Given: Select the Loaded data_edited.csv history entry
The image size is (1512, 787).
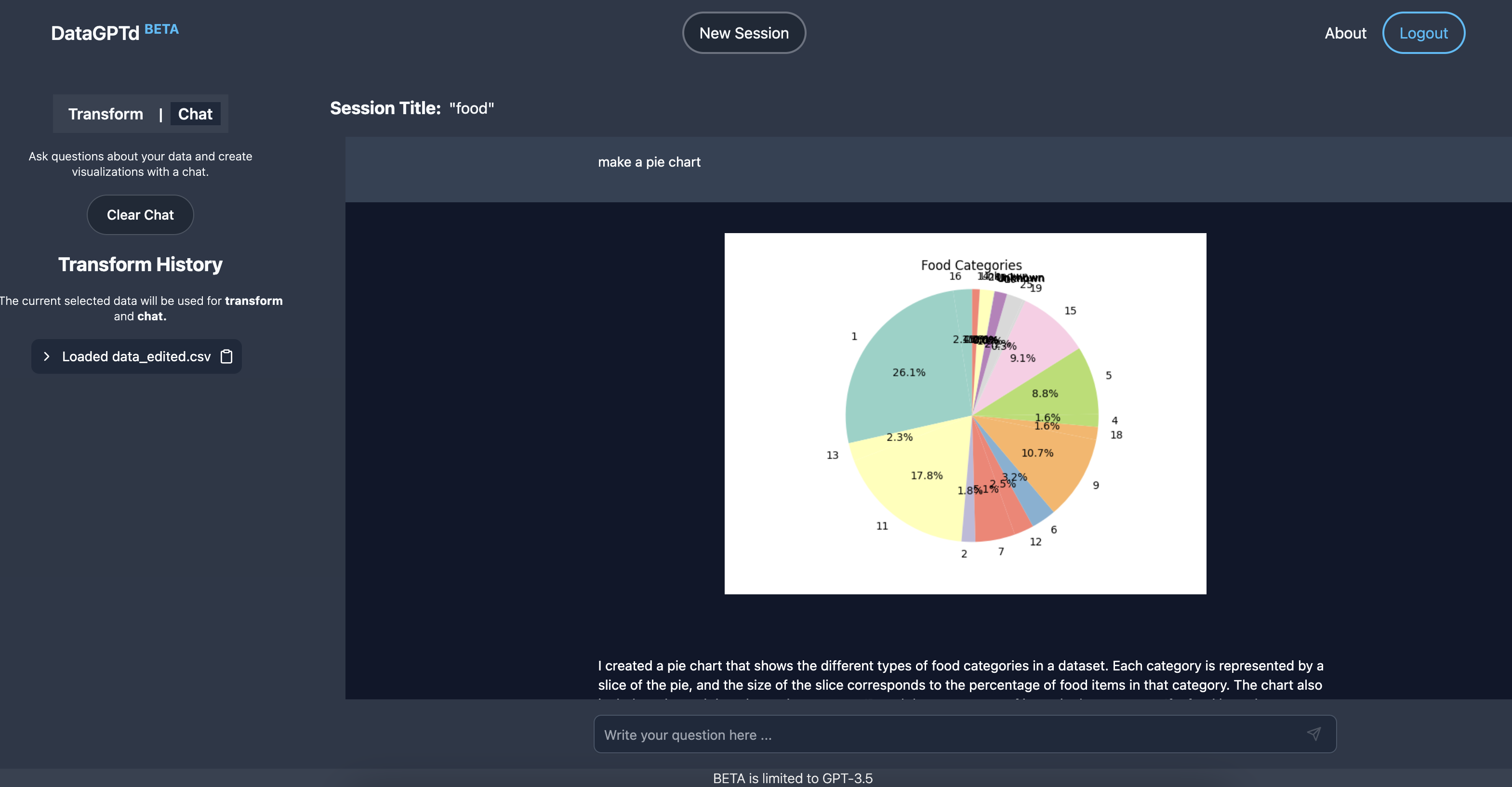Looking at the screenshot, I should pyautogui.click(x=136, y=356).
